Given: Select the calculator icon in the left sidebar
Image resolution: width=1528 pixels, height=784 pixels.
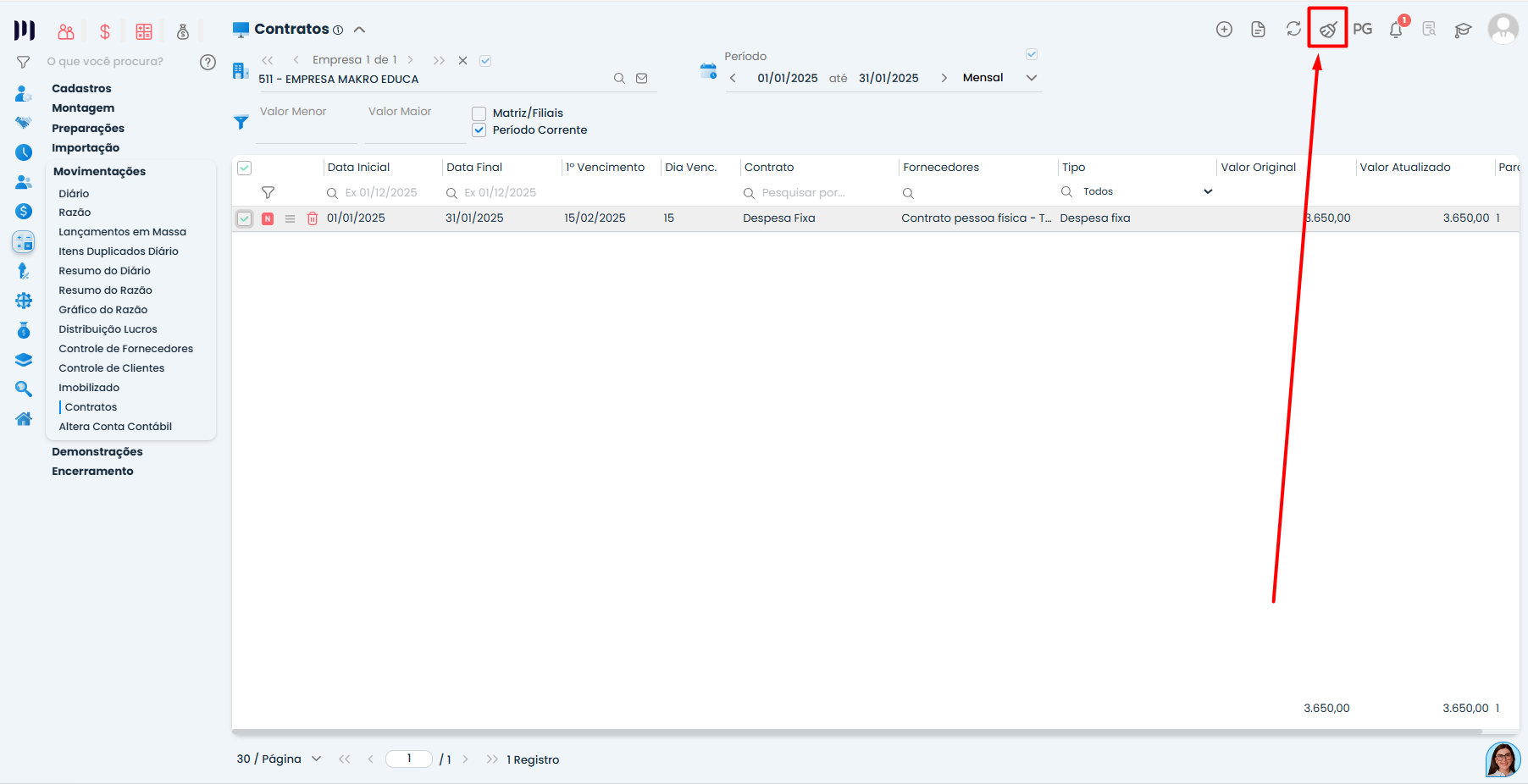Looking at the screenshot, I should click(23, 241).
